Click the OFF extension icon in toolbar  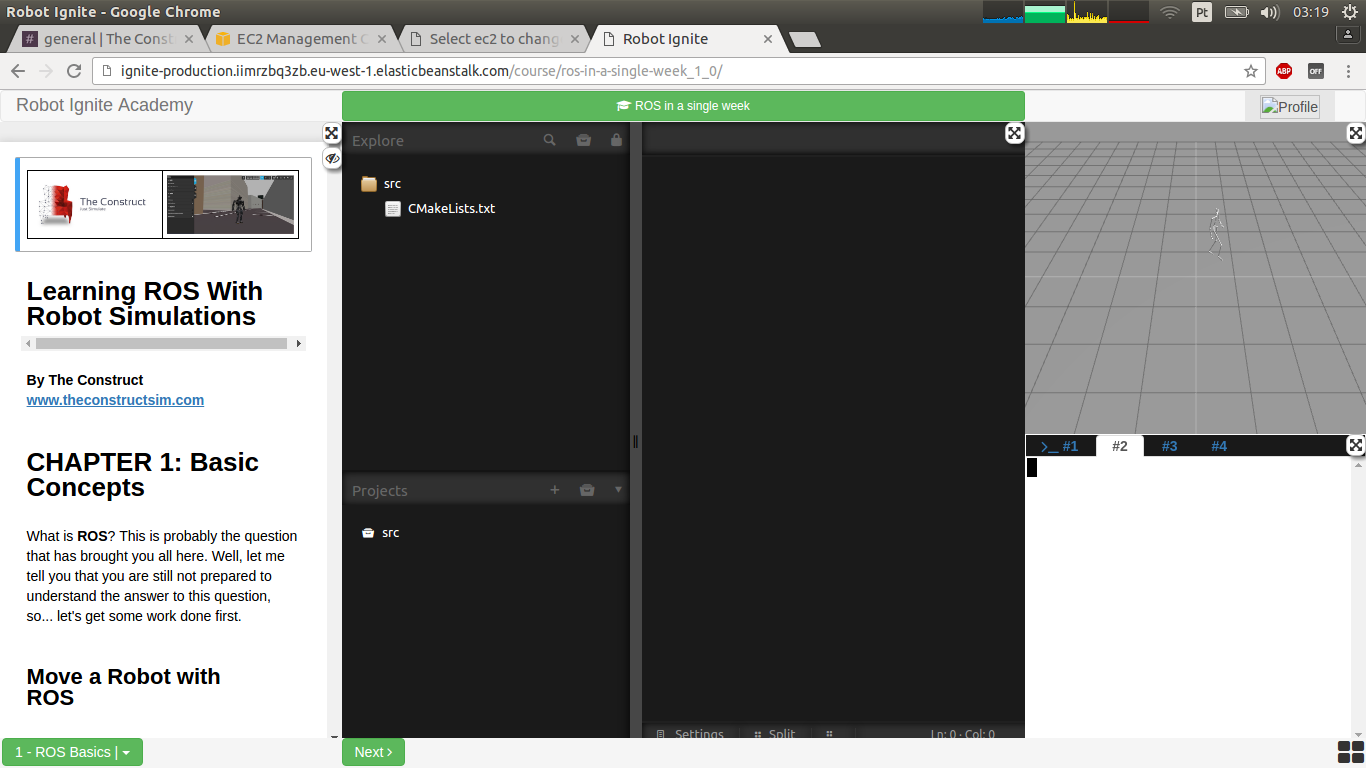(1315, 71)
